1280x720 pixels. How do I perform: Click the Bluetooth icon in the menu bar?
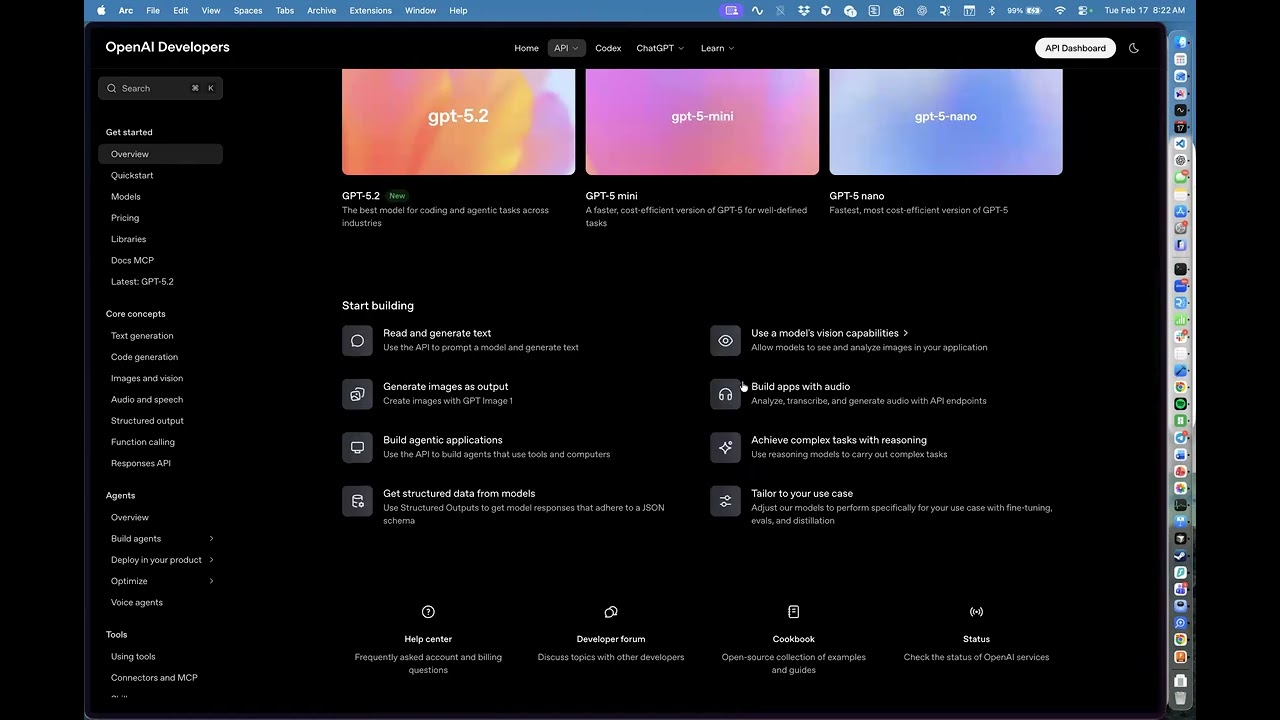(992, 10)
